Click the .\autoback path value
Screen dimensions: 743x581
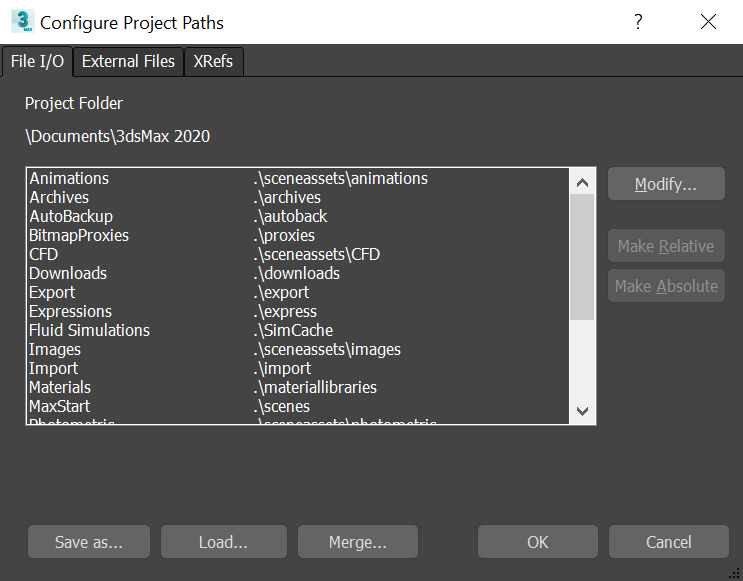click(x=290, y=217)
